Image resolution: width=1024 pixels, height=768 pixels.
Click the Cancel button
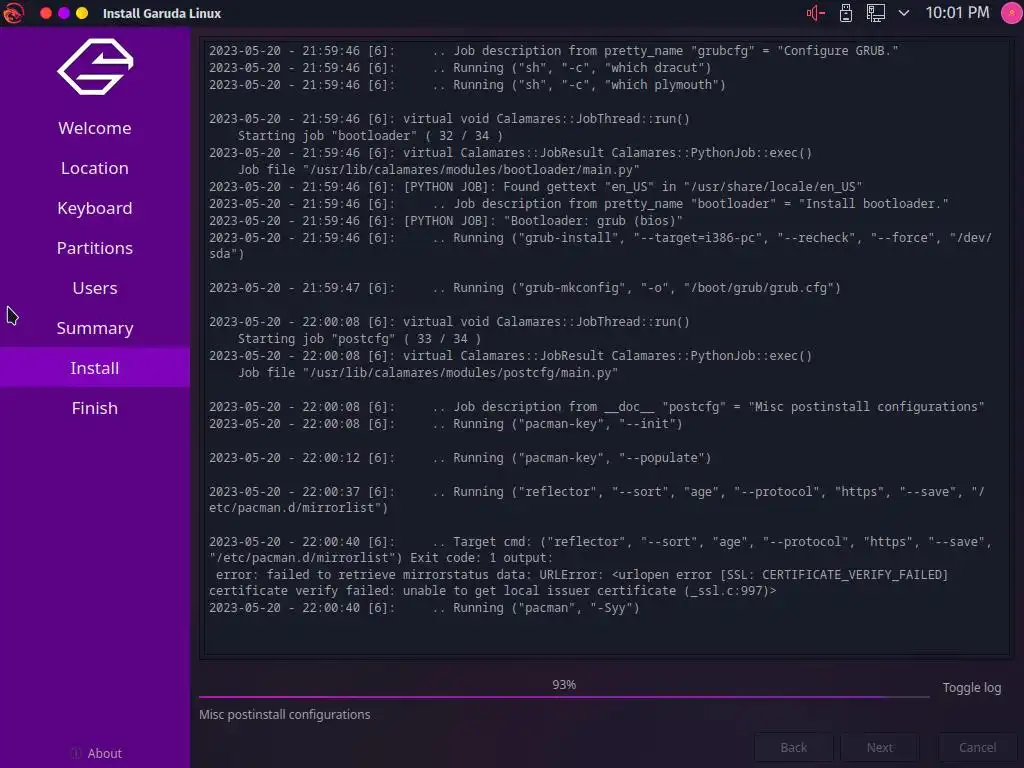click(x=977, y=747)
